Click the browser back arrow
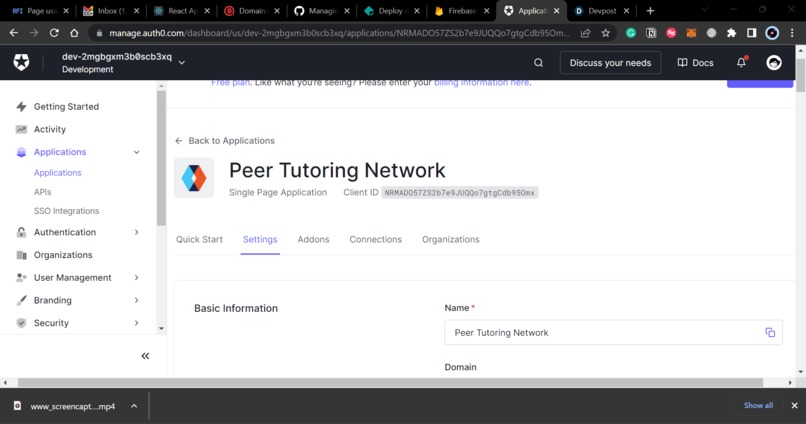This screenshot has height=424, width=806. click(x=14, y=33)
